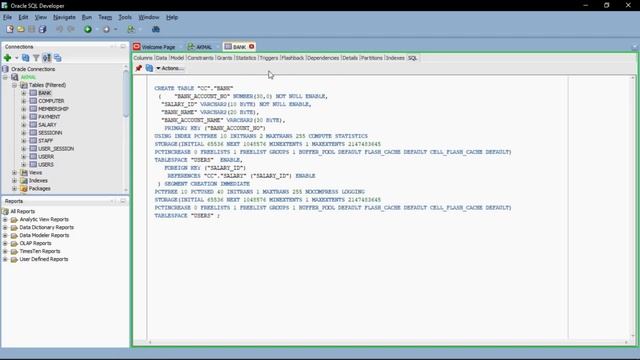Viewport: 640px width, 360px height.
Task: Switch to the Grants sub-tab
Action: 224,58
